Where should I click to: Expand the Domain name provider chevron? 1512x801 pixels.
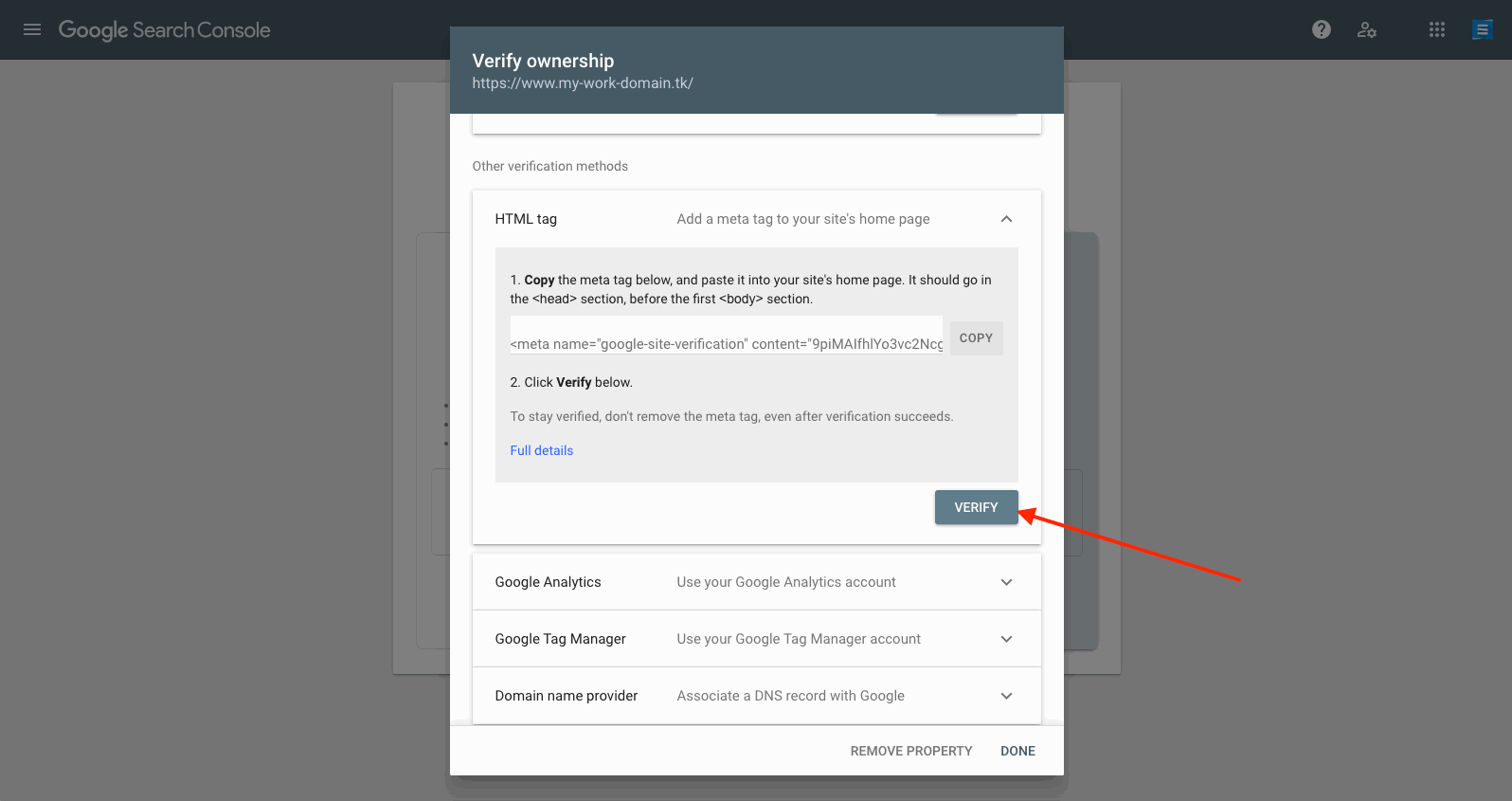coord(1006,696)
